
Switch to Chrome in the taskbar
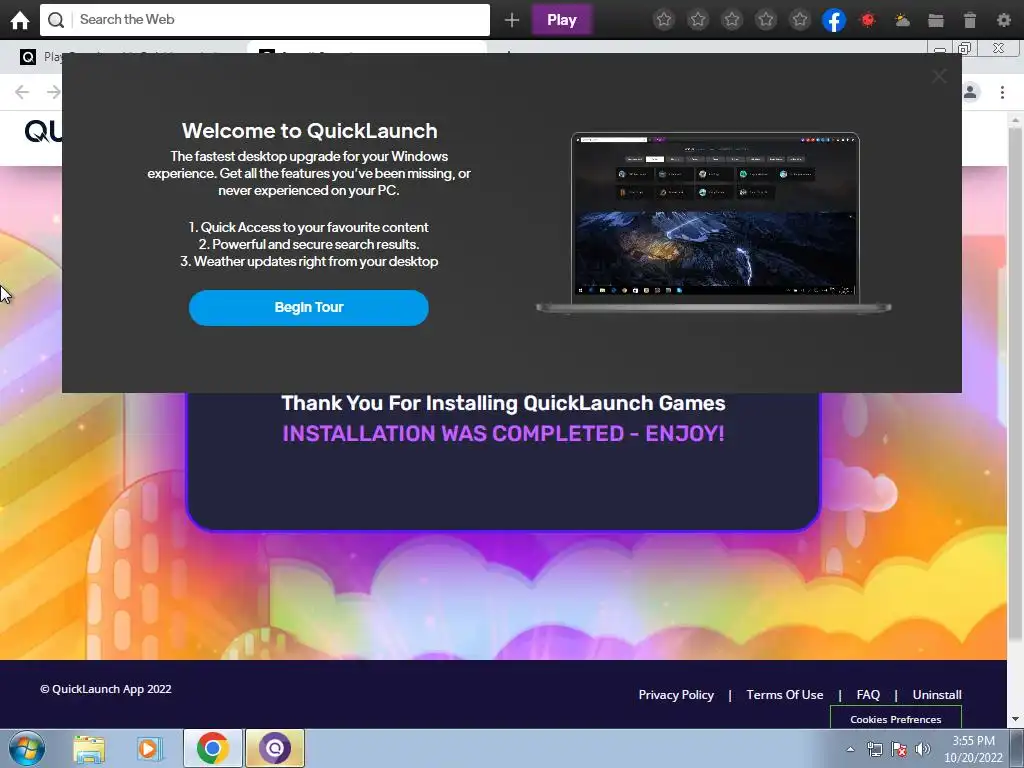(x=212, y=748)
